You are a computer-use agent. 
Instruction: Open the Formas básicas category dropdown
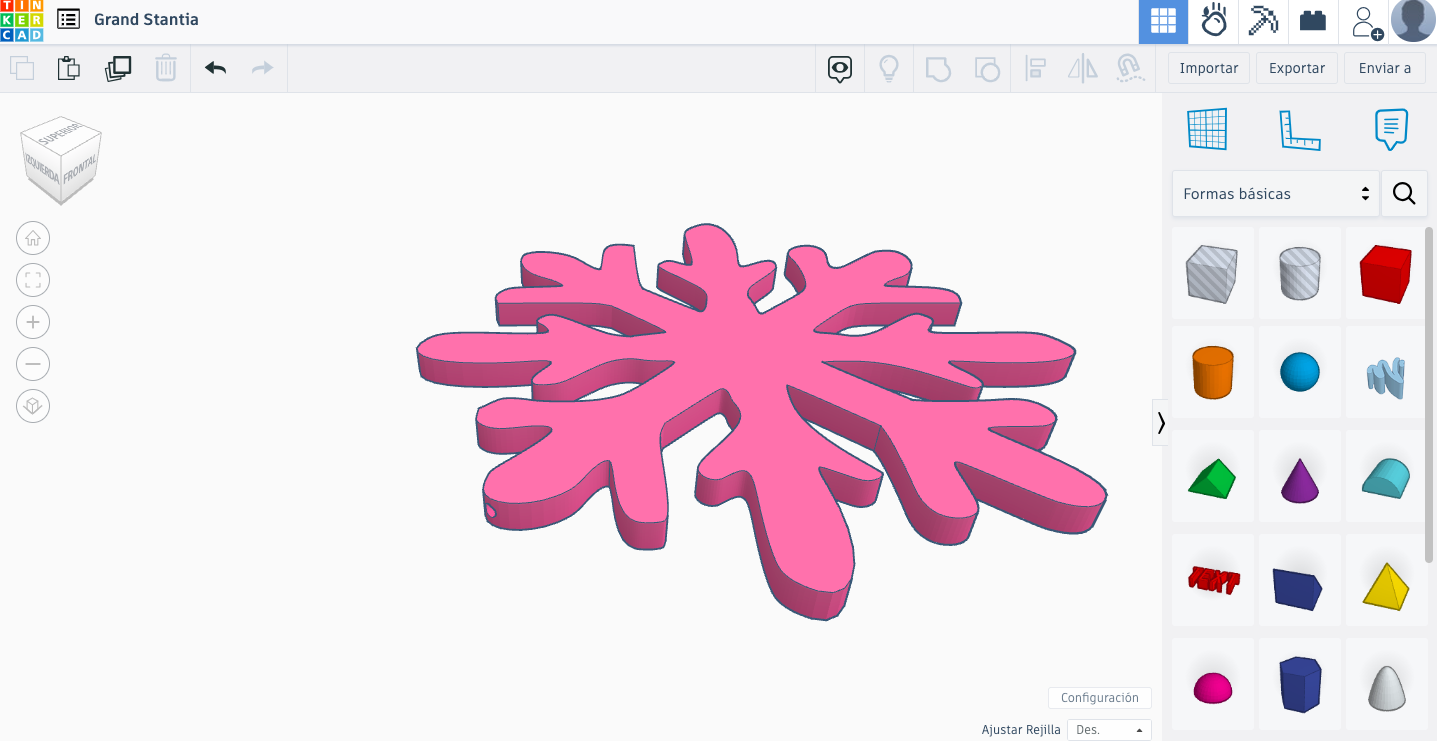pyautogui.click(x=1275, y=193)
